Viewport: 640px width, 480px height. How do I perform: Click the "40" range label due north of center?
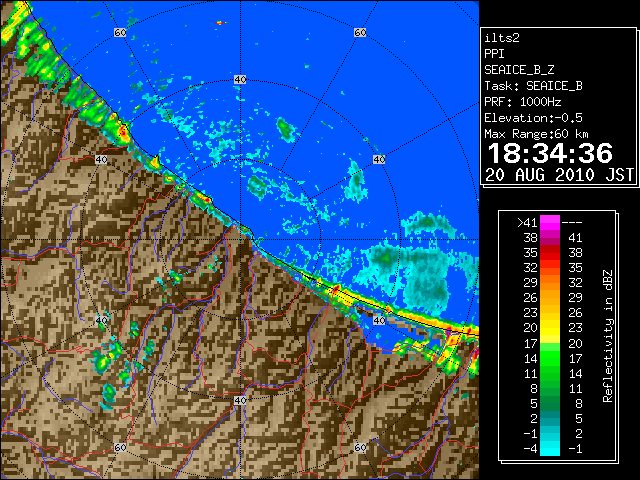240,80
